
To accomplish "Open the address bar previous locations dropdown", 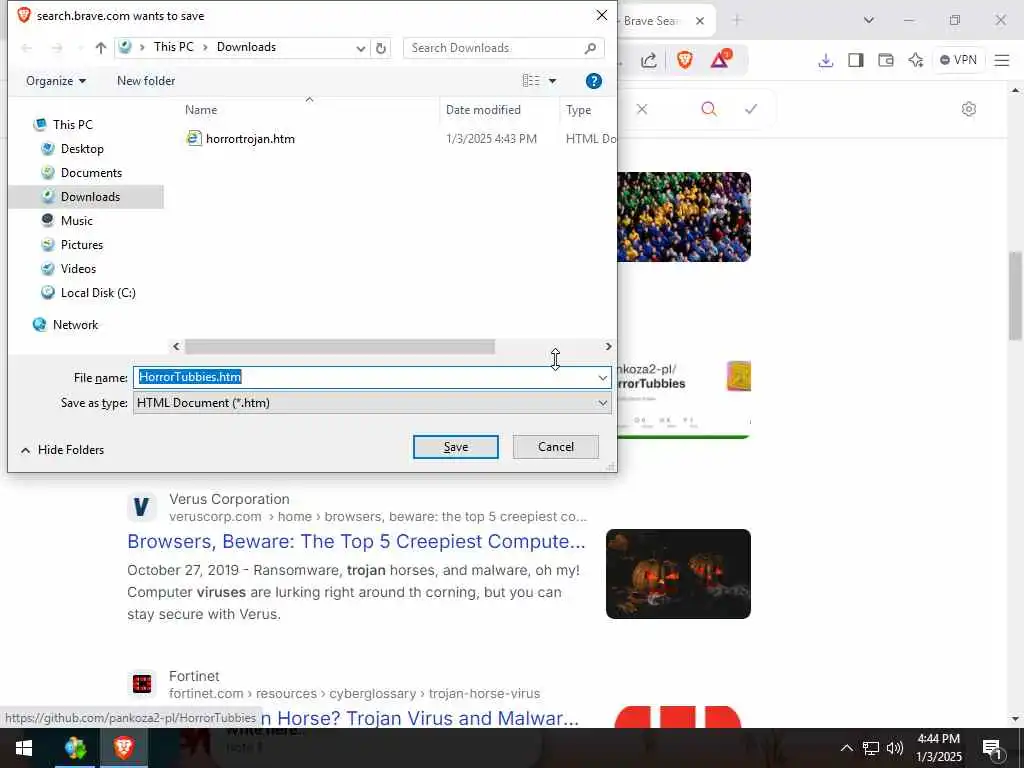I will pyautogui.click(x=360, y=48).
